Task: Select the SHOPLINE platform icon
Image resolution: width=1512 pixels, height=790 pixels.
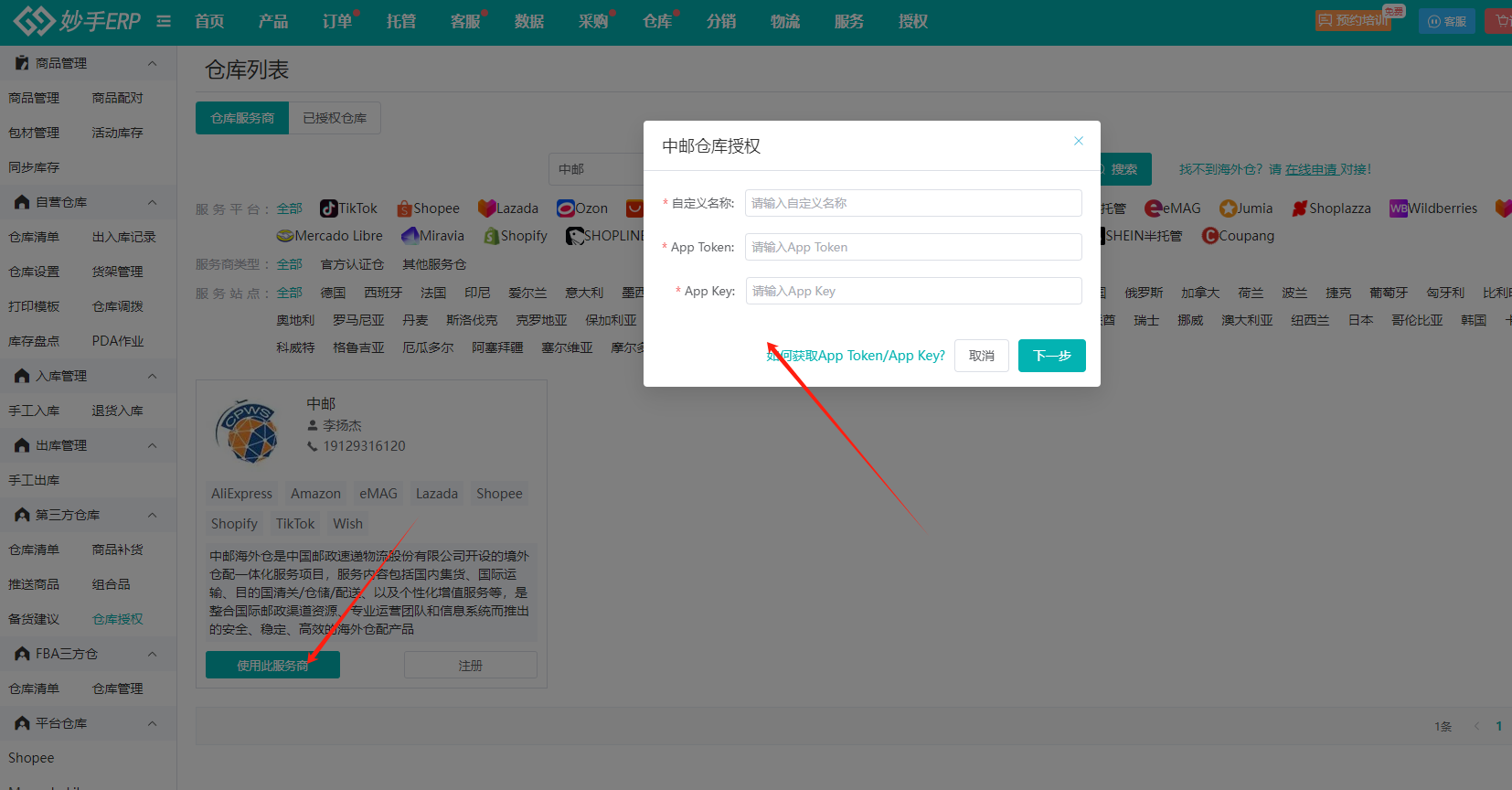Action: 575,236
